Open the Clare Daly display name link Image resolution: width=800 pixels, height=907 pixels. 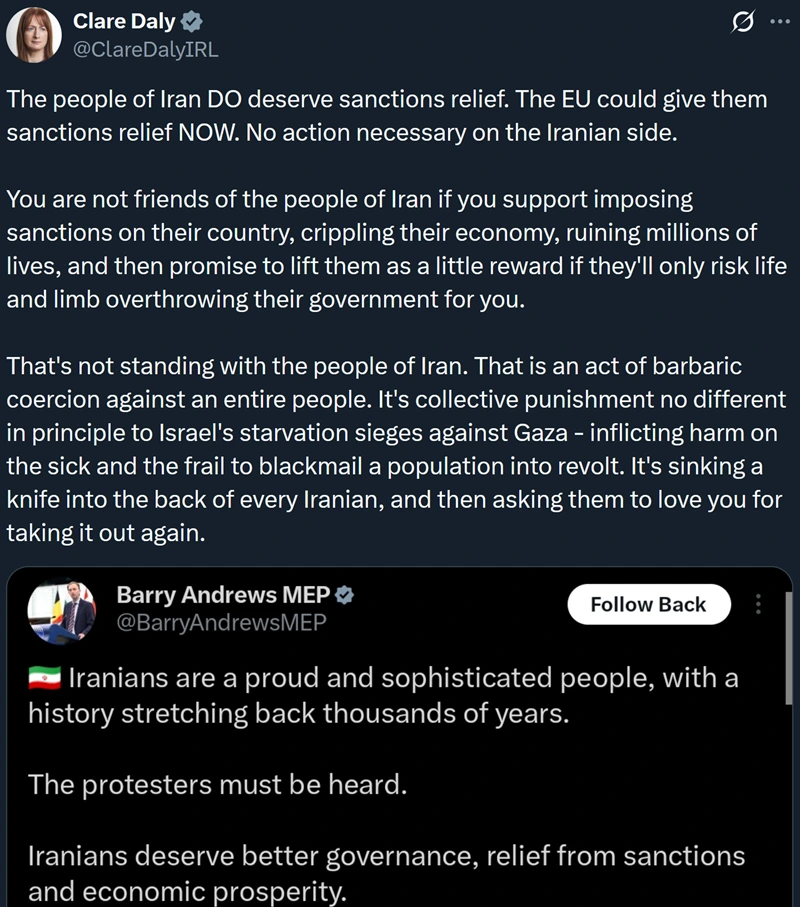124,22
